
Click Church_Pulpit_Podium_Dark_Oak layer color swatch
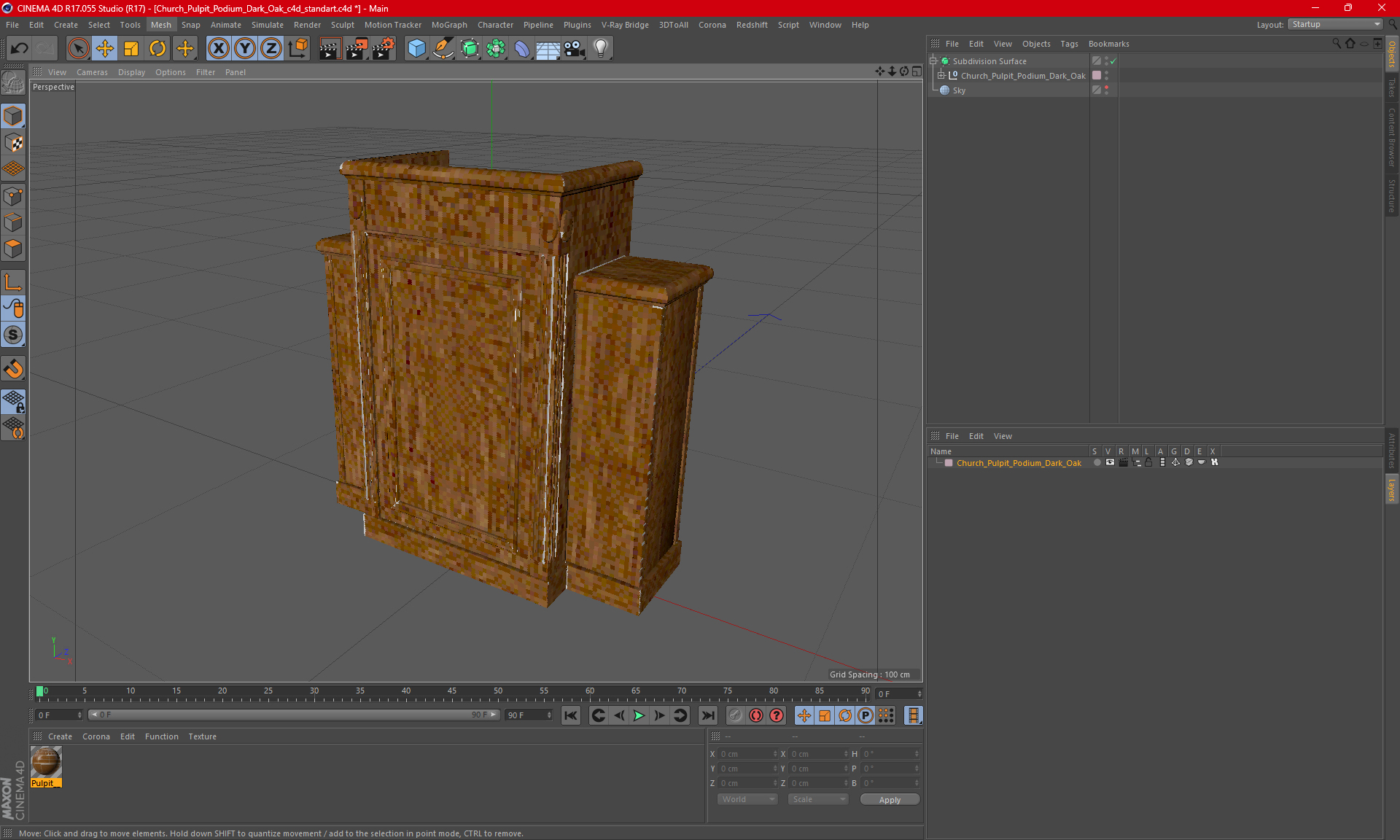[x=949, y=463]
